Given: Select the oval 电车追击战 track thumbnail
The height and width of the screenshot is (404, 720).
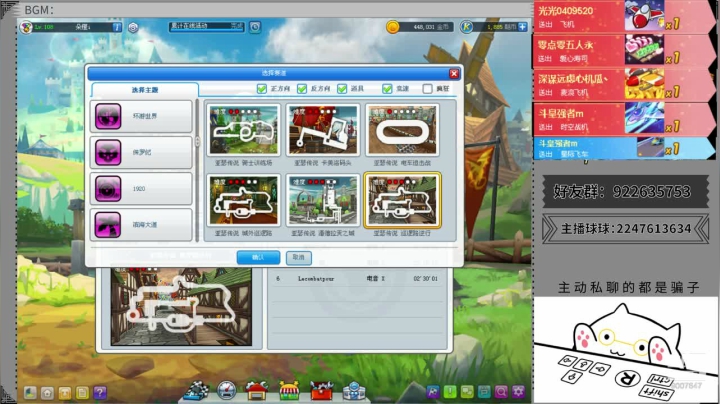Looking at the screenshot, I should pos(402,130).
